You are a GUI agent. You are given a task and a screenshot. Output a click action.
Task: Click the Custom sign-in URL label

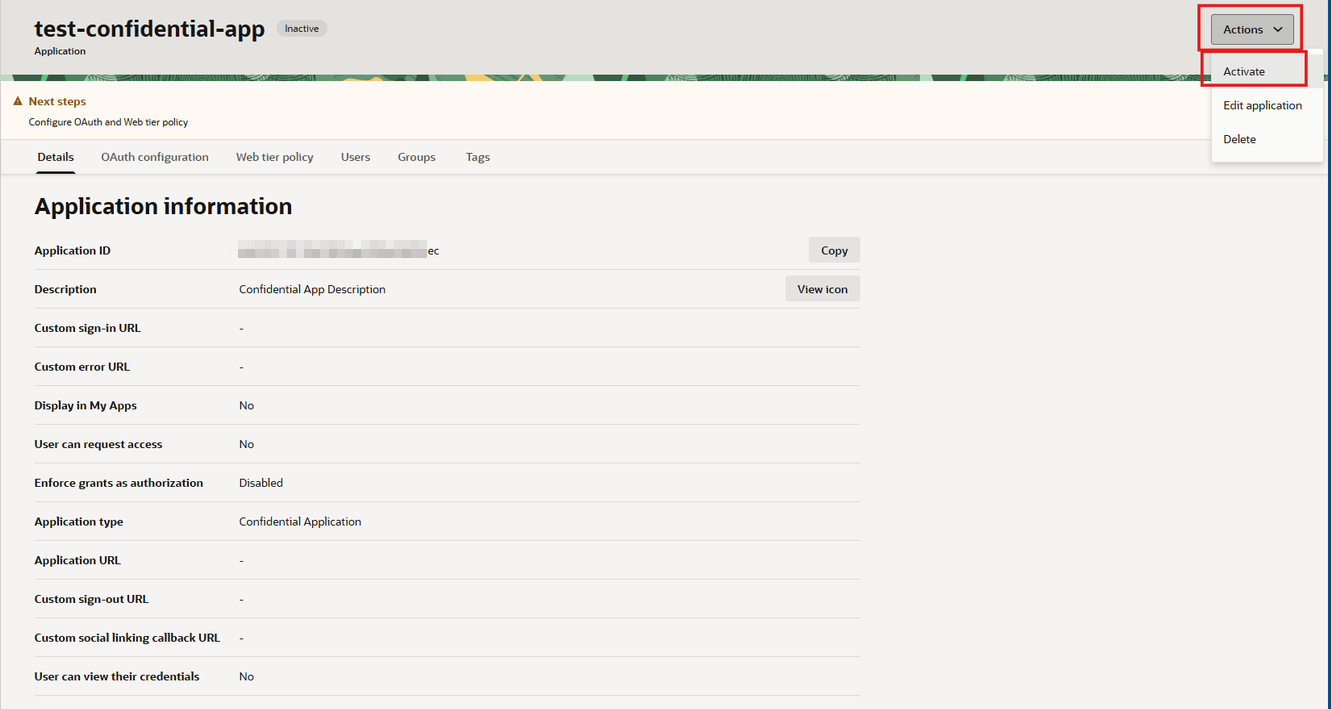pos(88,328)
